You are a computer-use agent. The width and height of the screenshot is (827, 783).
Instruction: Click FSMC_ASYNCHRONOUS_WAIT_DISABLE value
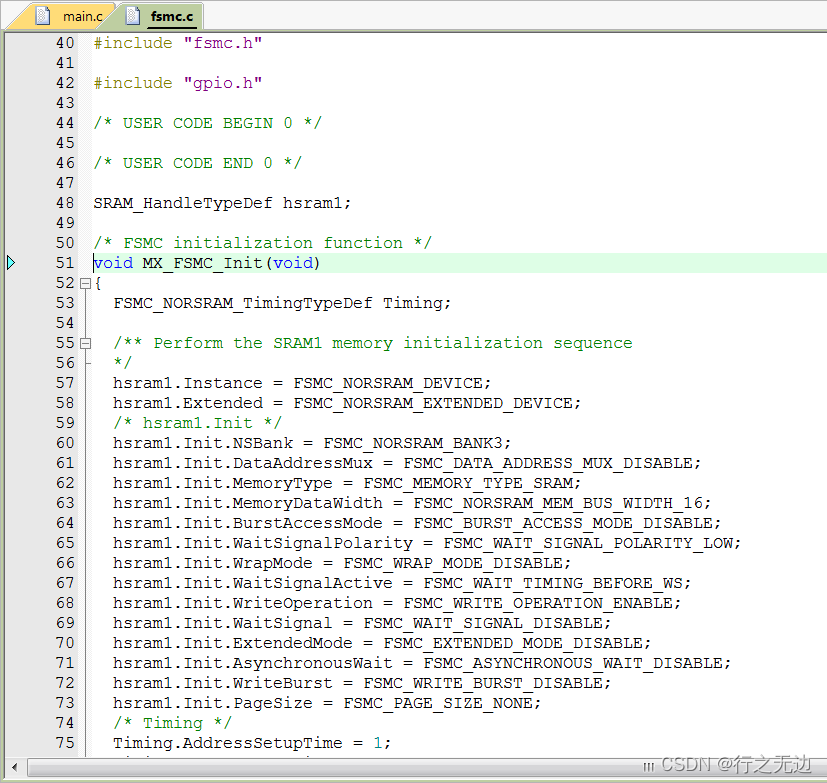(x=573, y=664)
